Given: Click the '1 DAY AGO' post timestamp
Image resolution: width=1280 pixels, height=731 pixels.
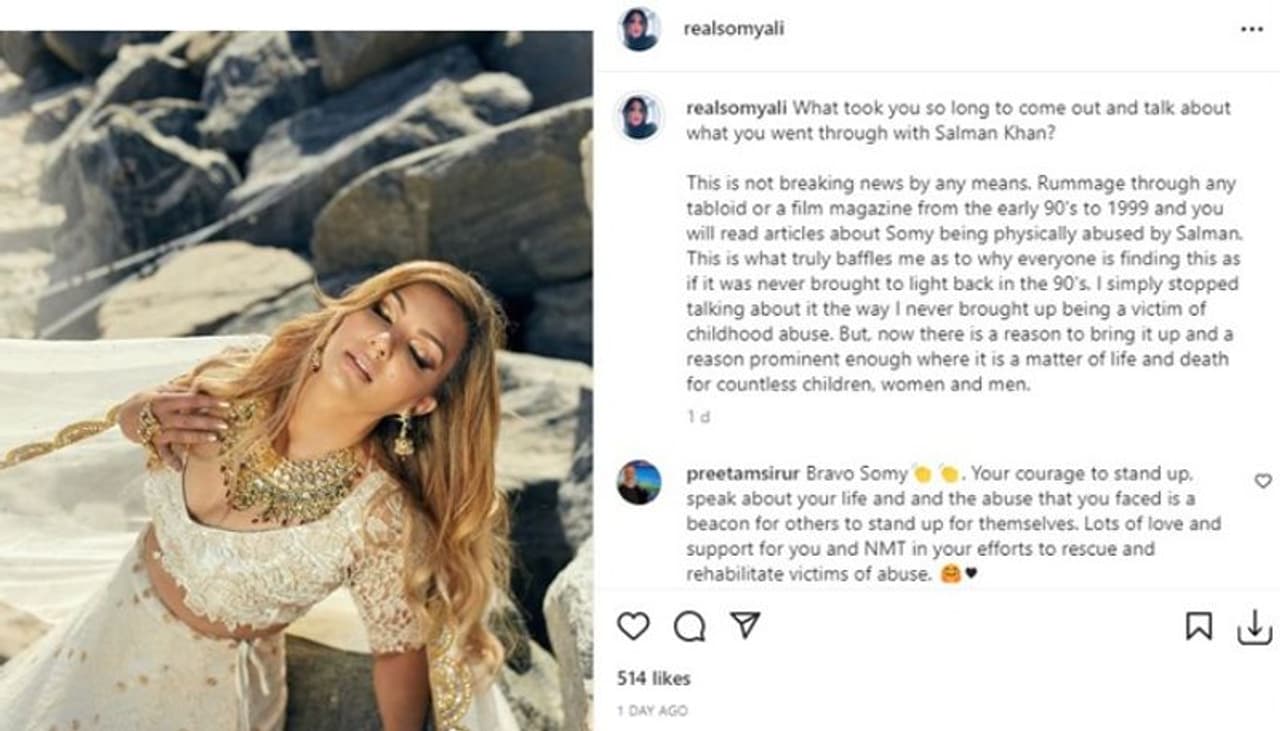Looking at the screenshot, I should (x=652, y=711).
